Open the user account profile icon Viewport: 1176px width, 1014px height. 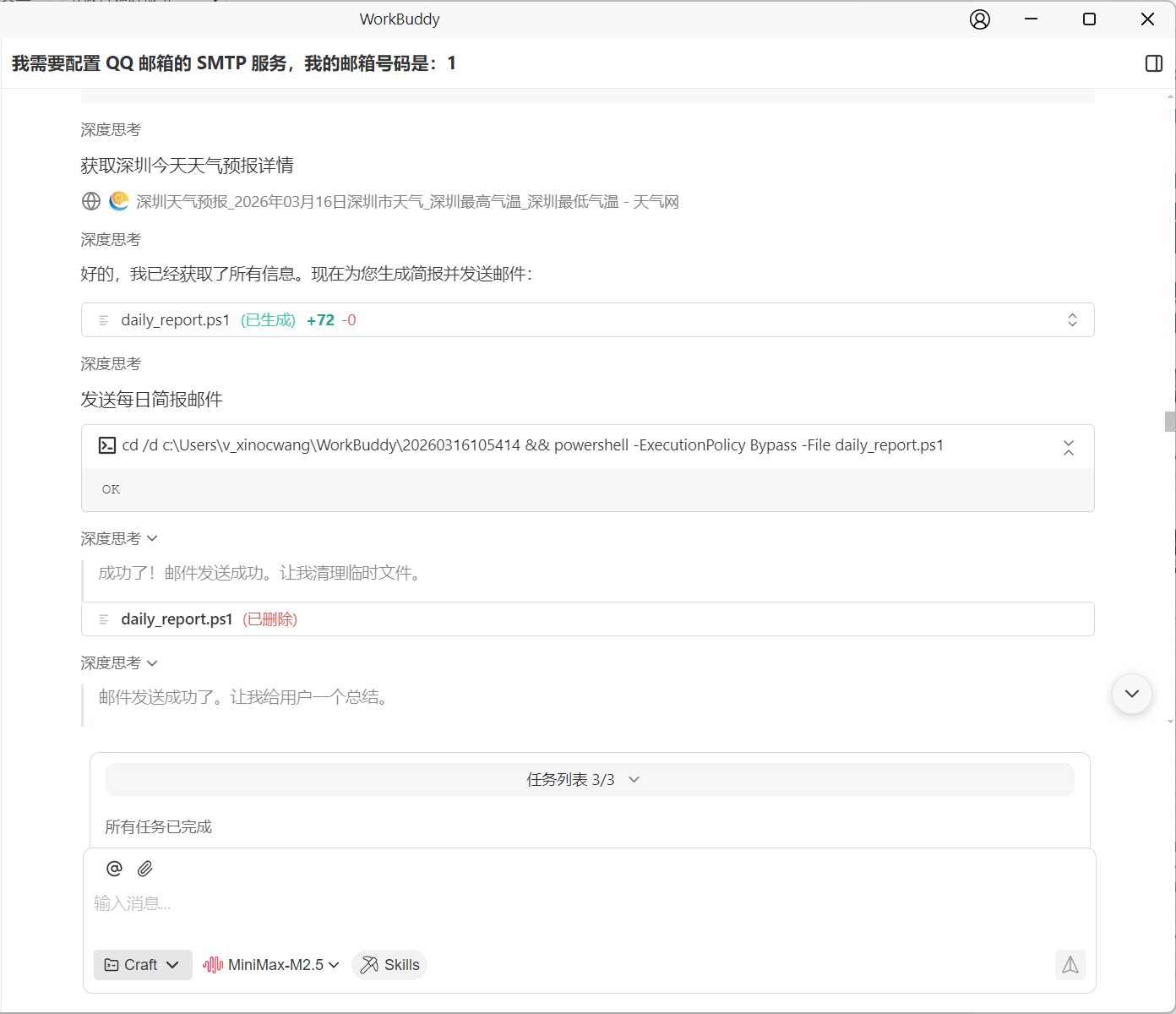pyautogui.click(x=979, y=19)
